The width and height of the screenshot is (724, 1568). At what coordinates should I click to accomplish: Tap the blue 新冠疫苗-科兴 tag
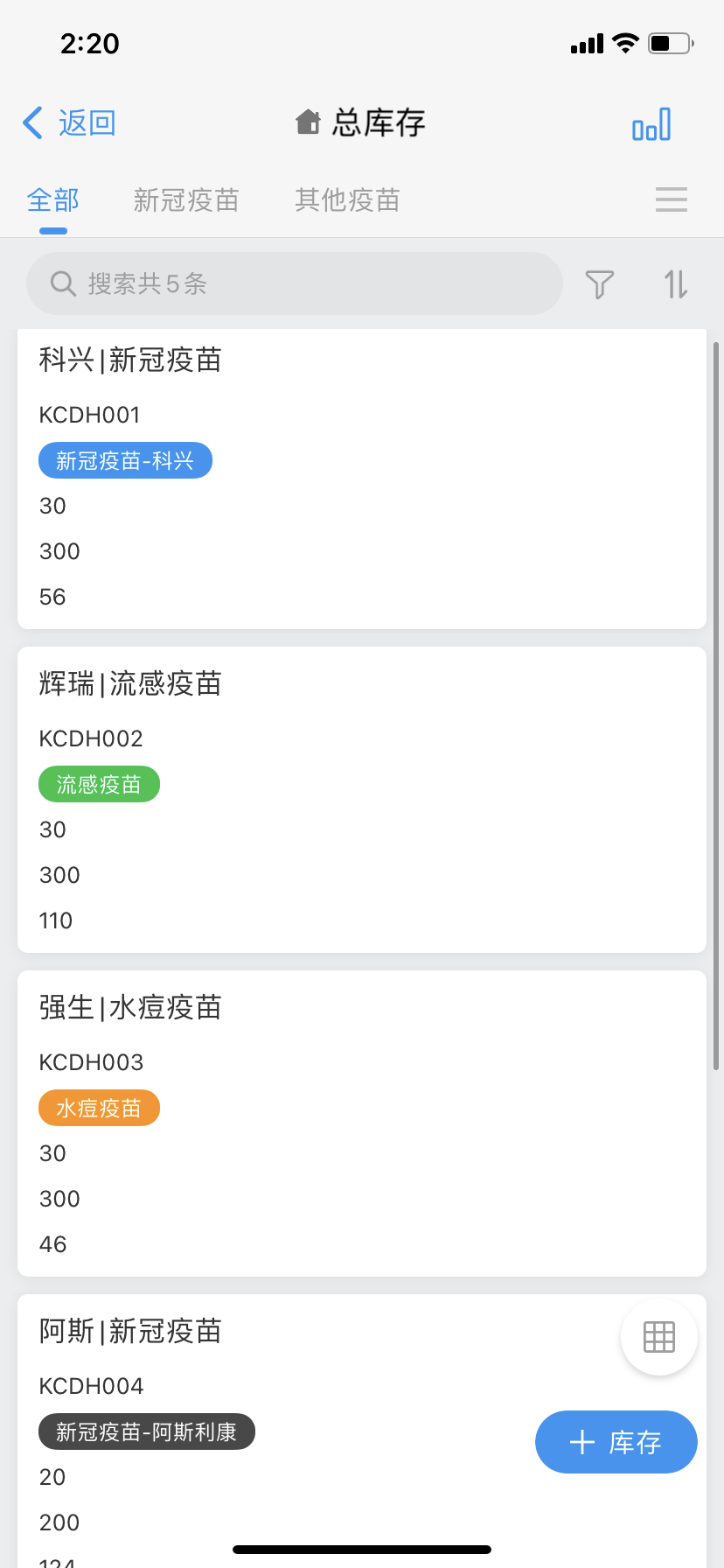125,460
